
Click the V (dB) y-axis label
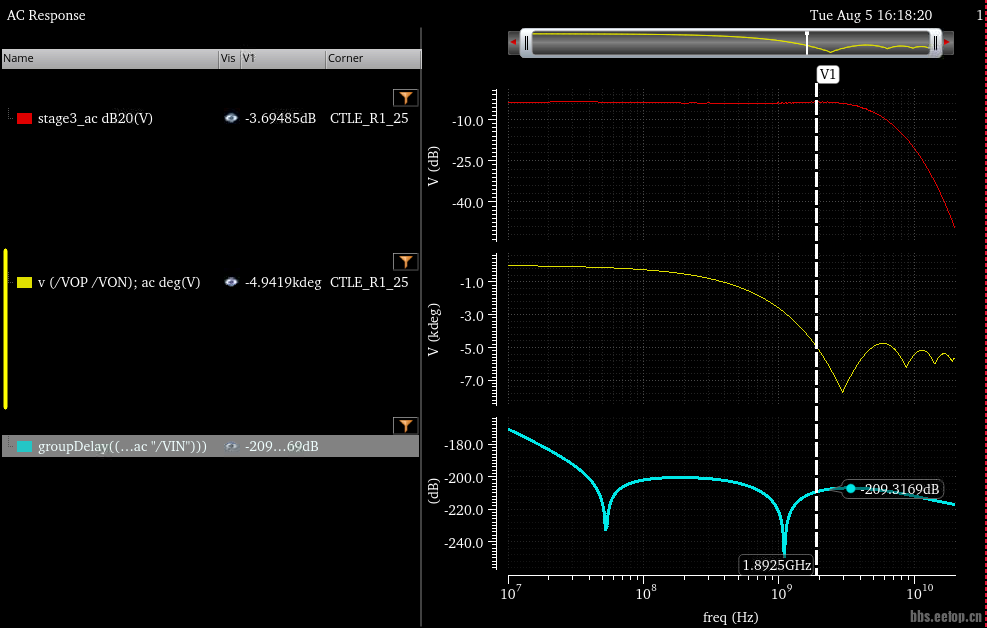[x=433, y=166]
